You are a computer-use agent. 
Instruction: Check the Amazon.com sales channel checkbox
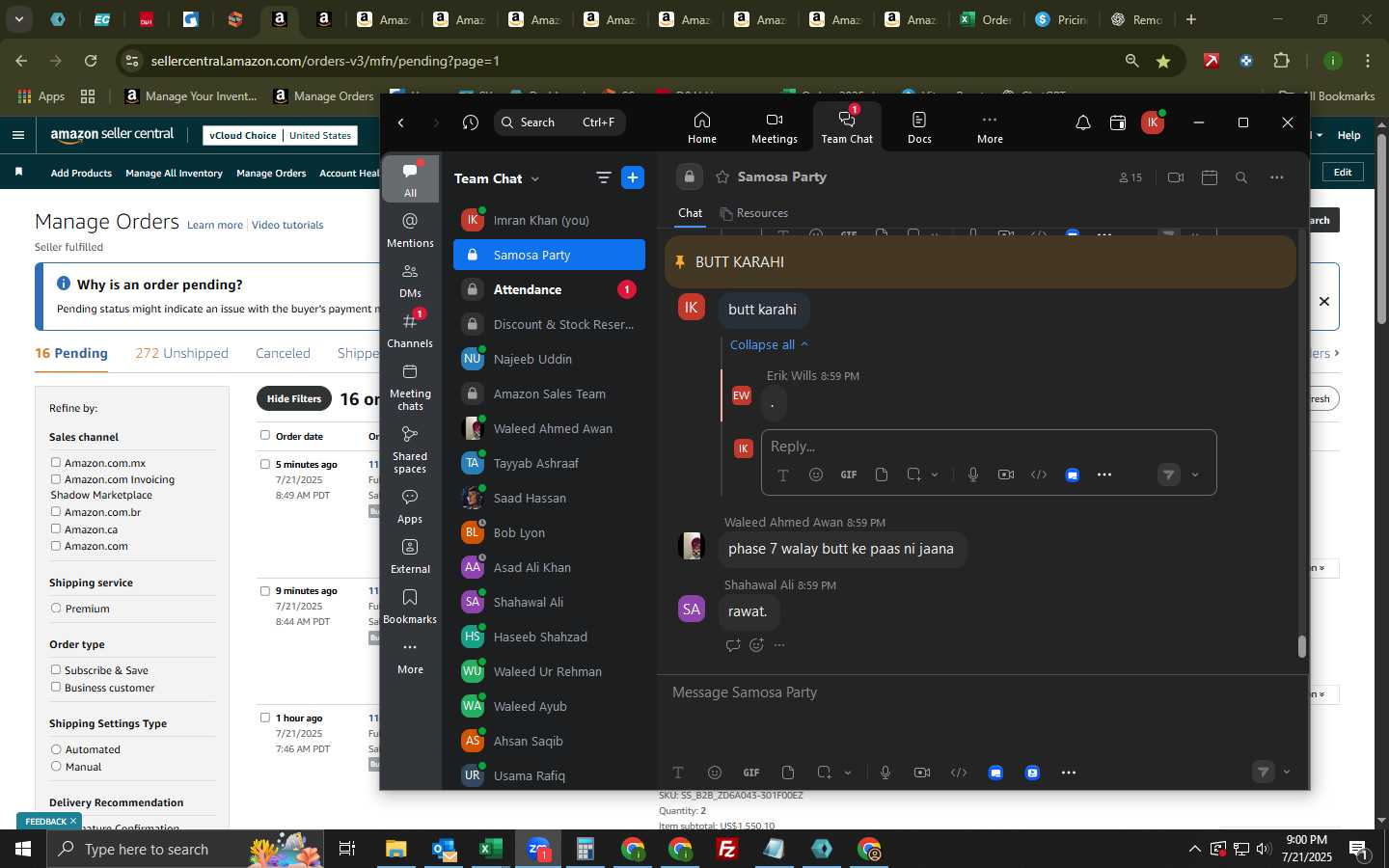coord(56,546)
